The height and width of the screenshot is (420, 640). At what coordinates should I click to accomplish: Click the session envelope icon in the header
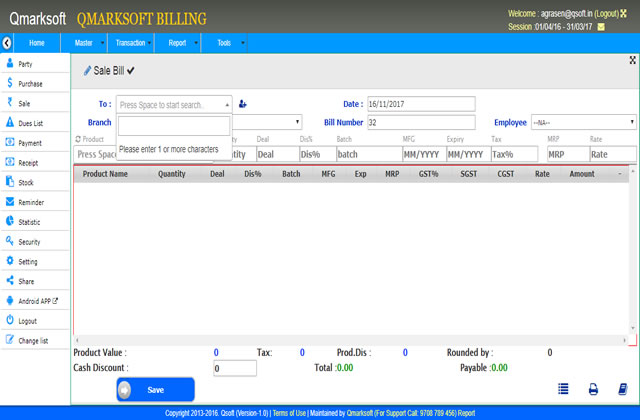601,27
